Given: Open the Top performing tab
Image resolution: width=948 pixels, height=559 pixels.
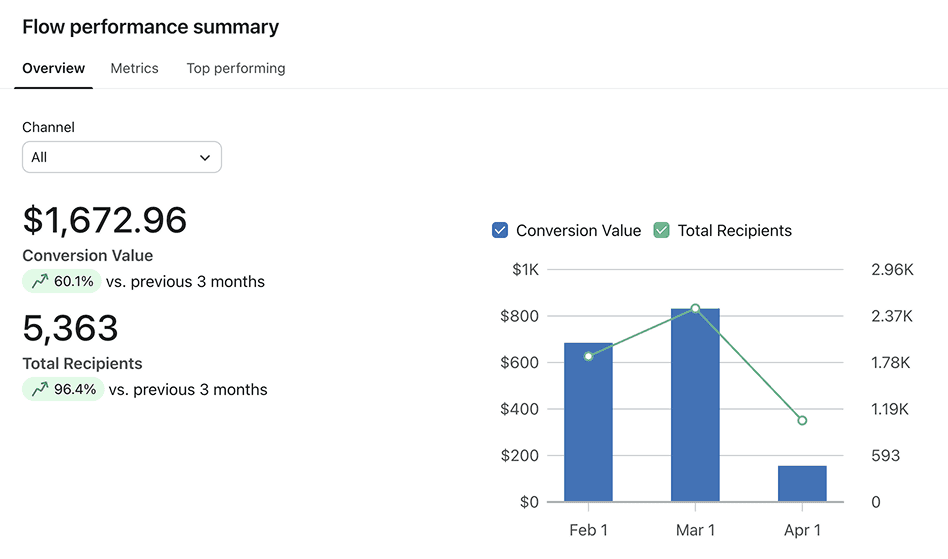Looking at the screenshot, I should click(x=236, y=68).
